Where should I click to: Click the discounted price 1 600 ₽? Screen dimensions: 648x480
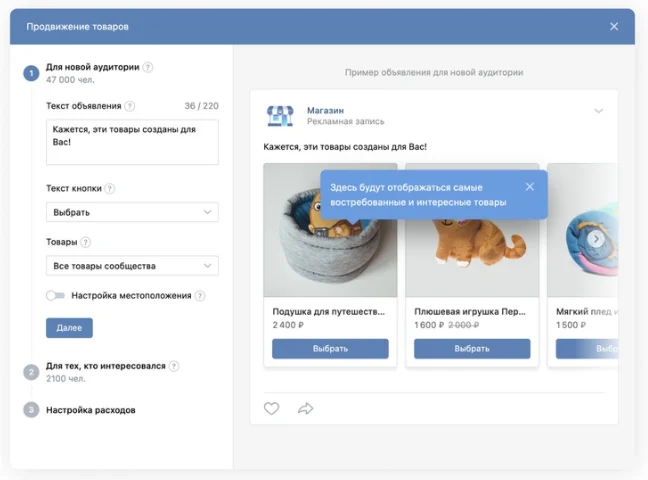pyautogui.click(x=429, y=325)
